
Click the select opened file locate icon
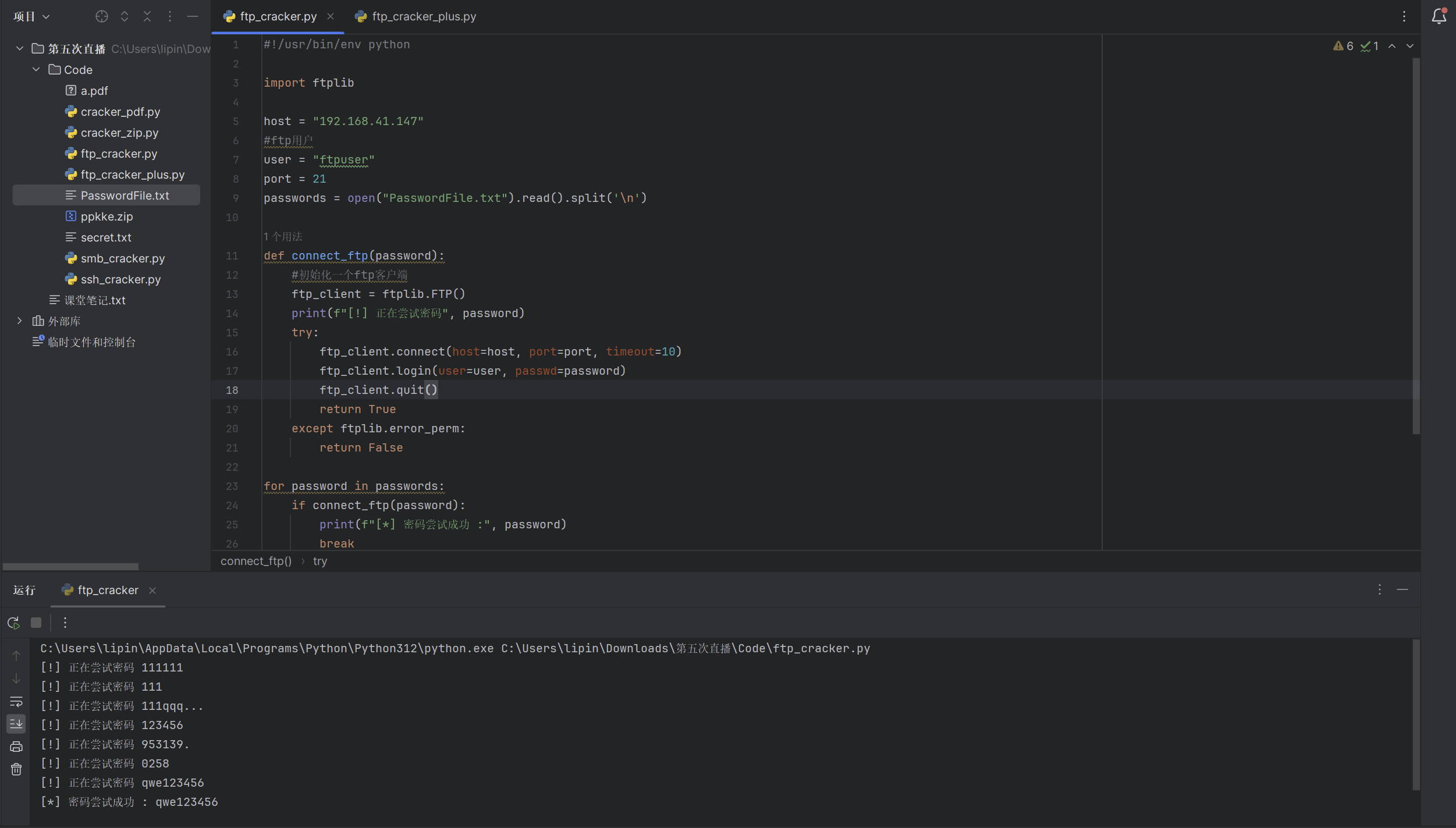(x=102, y=16)
